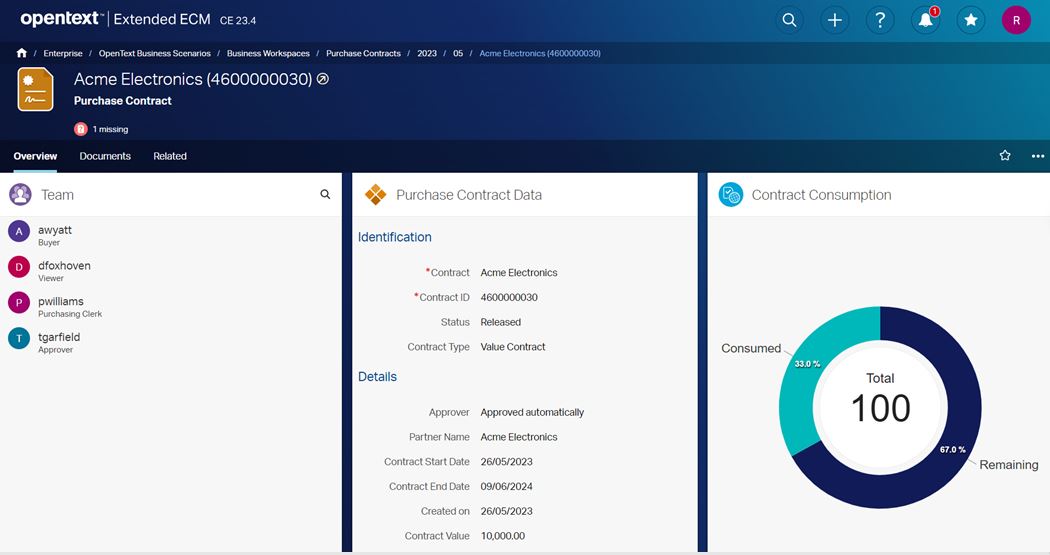Image resolution: width=1050 pixels, height=555 pixels.
Task: Open the user profile avatar R
Action: click(1016, 20)
